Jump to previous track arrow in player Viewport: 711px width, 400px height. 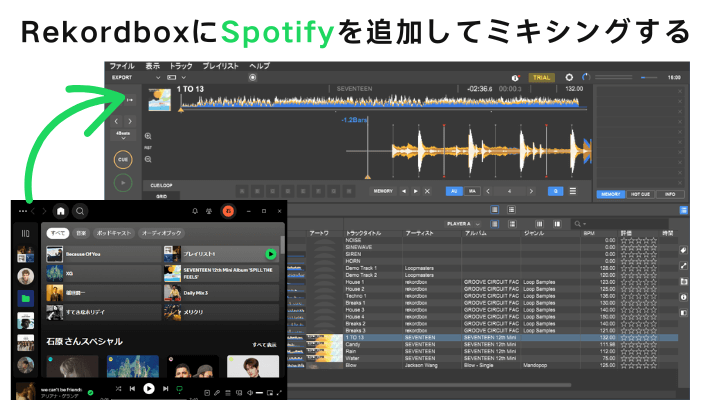point(117,121)
